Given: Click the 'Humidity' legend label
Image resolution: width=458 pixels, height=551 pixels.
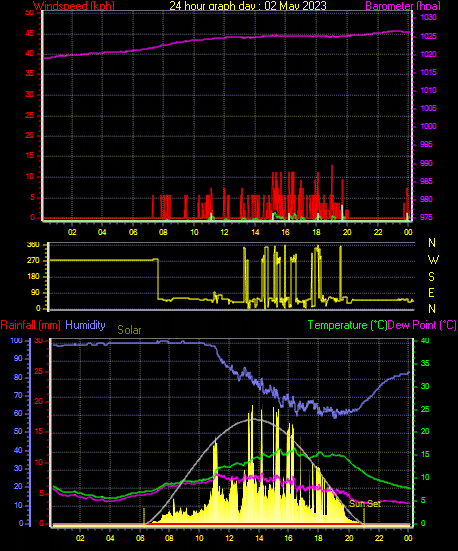Looking at the screenshot, I should click(85, 325).
